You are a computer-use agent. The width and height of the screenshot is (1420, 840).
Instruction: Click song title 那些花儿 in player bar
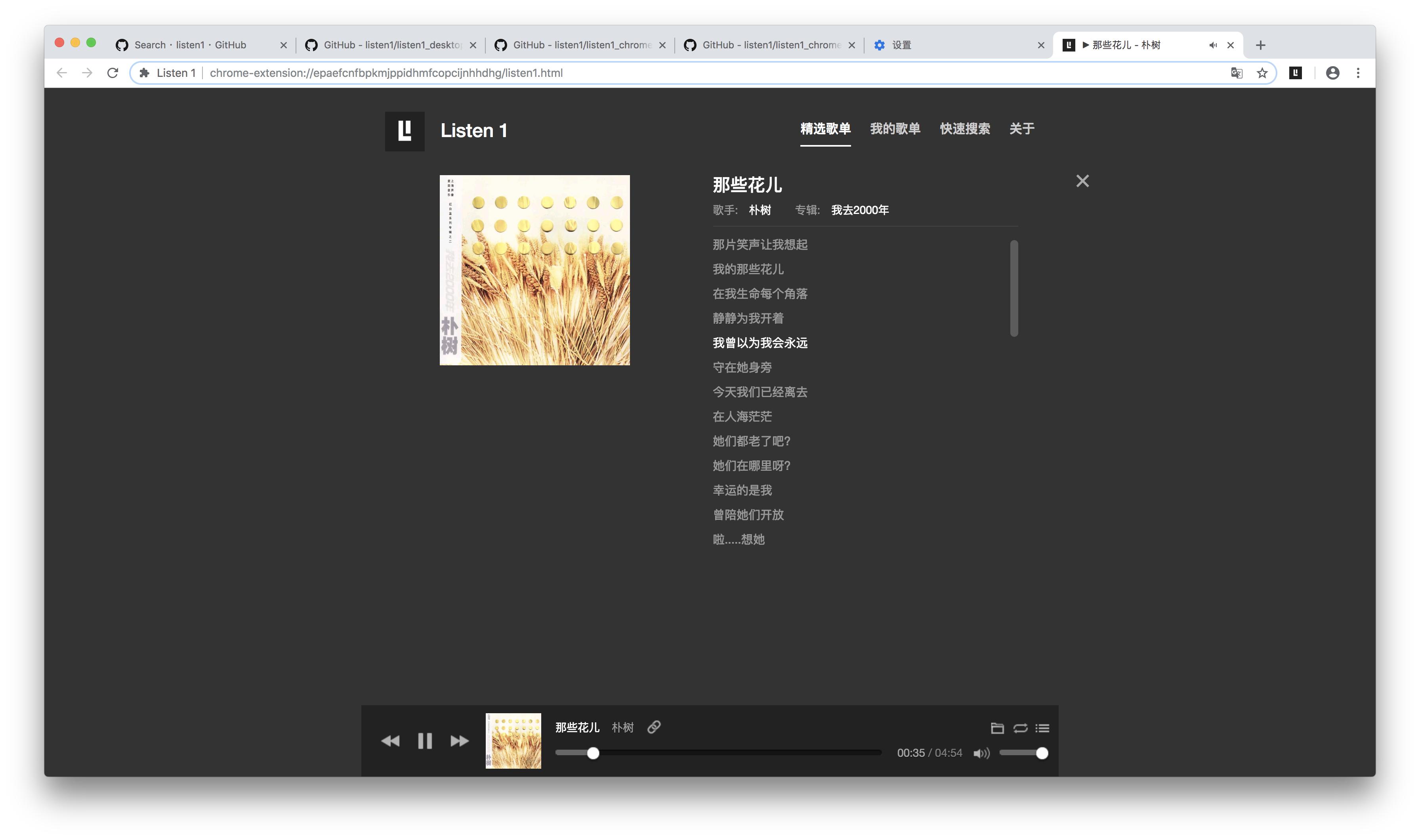pyautogui.click(x=577, y=727)
